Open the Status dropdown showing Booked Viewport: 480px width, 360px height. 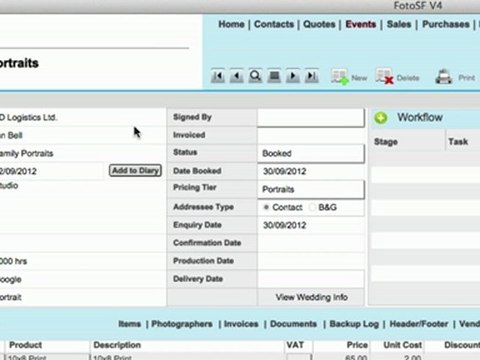tap(311, 153)
